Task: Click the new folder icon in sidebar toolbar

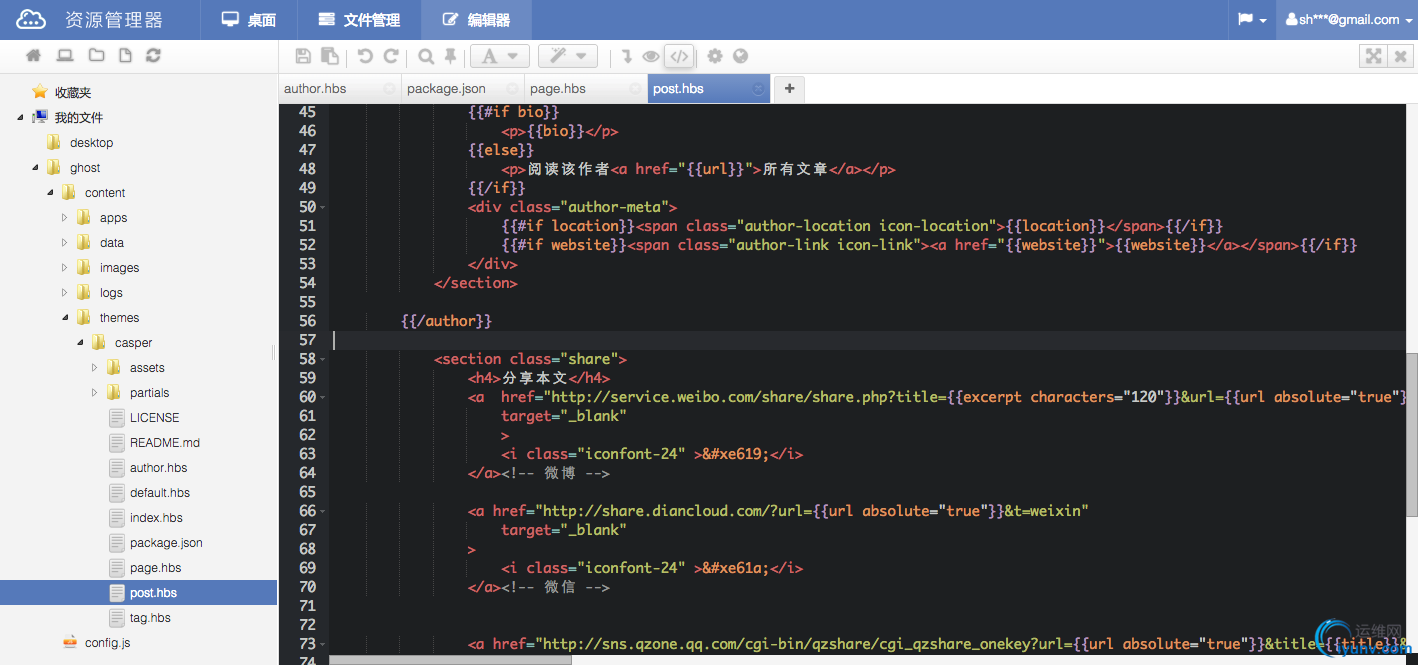Action: 96,56
